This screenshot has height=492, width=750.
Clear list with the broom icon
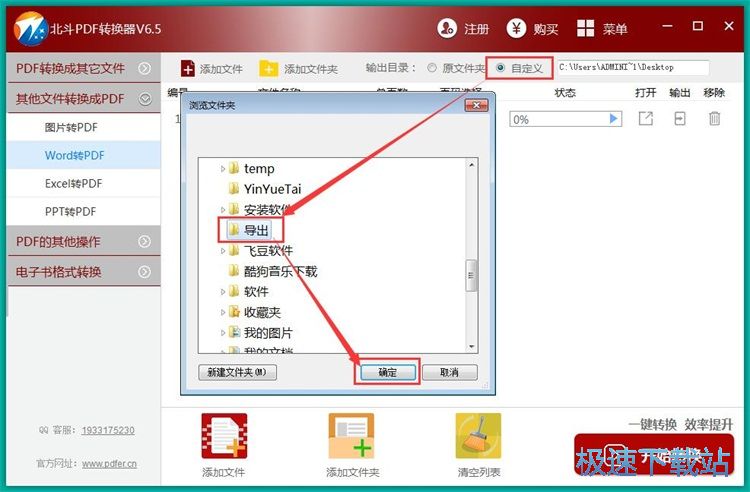[x=478, y=436]
